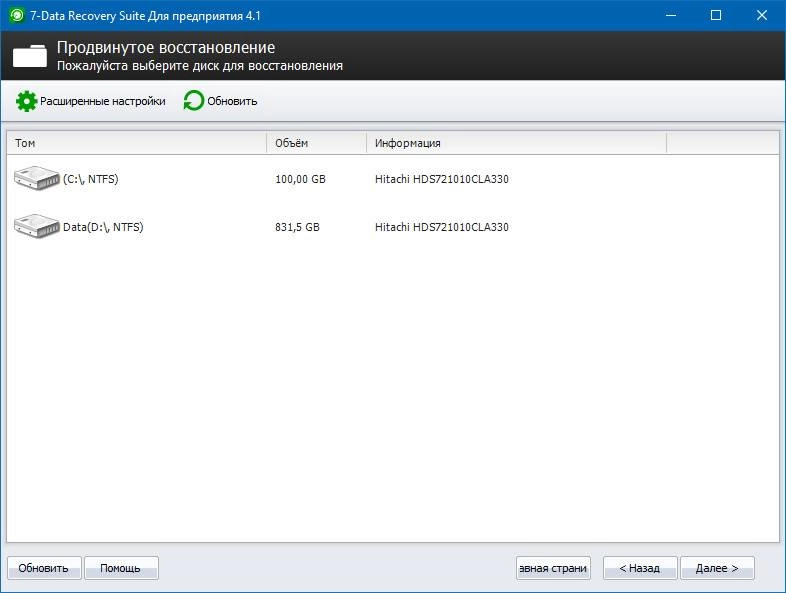Screen dimensions: 786x593
Task: Click Hitachi info cell in C:\ row
Action: click(x=442, y=179)
